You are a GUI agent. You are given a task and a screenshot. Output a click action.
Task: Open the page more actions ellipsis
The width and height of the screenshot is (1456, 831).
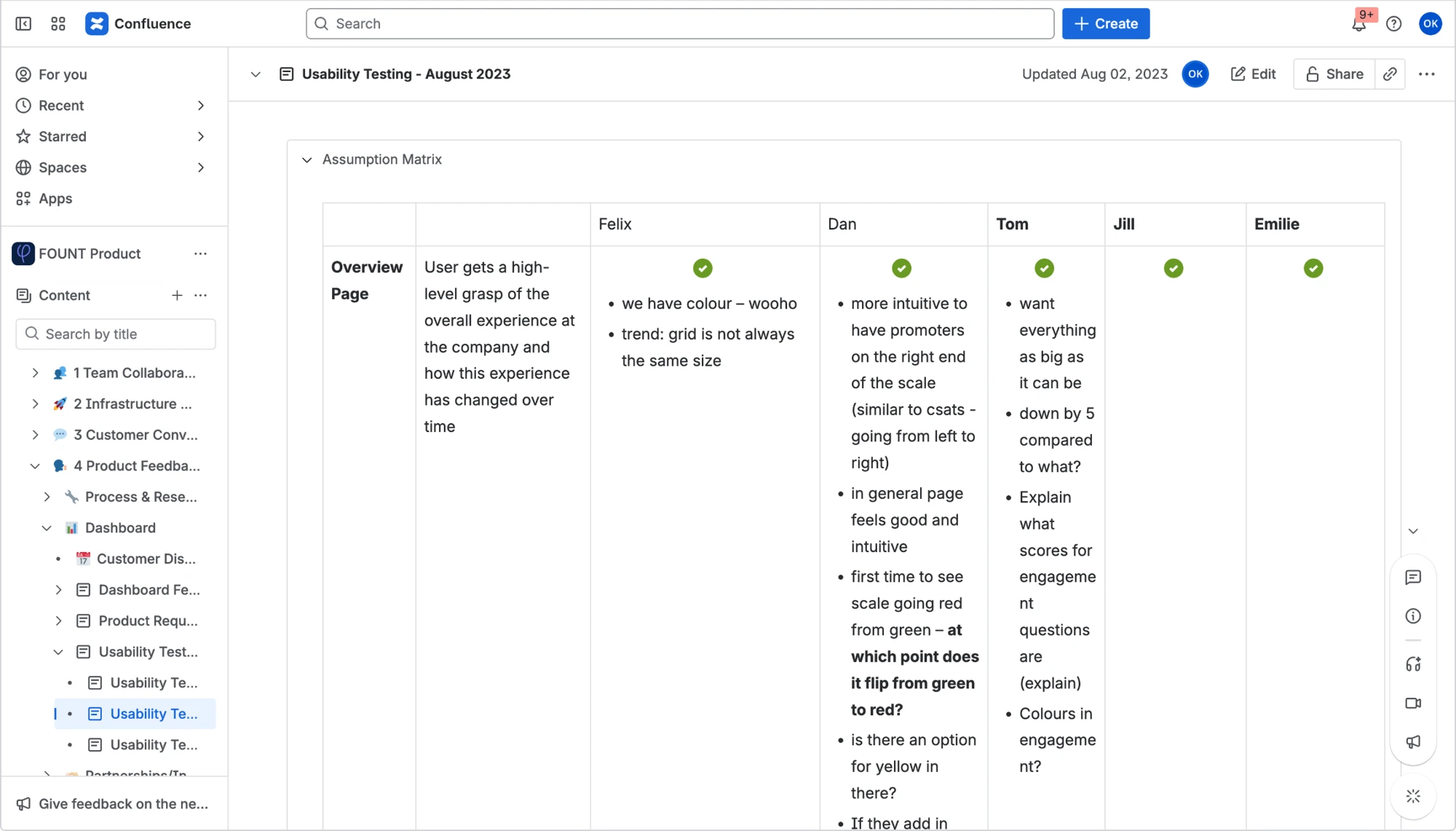[1427, 74]
